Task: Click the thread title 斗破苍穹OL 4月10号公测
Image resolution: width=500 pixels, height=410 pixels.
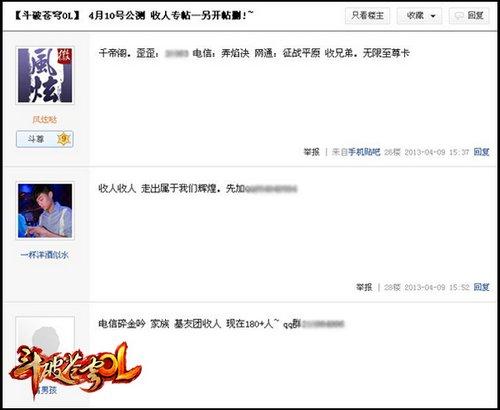Action: tap(133, 15)
